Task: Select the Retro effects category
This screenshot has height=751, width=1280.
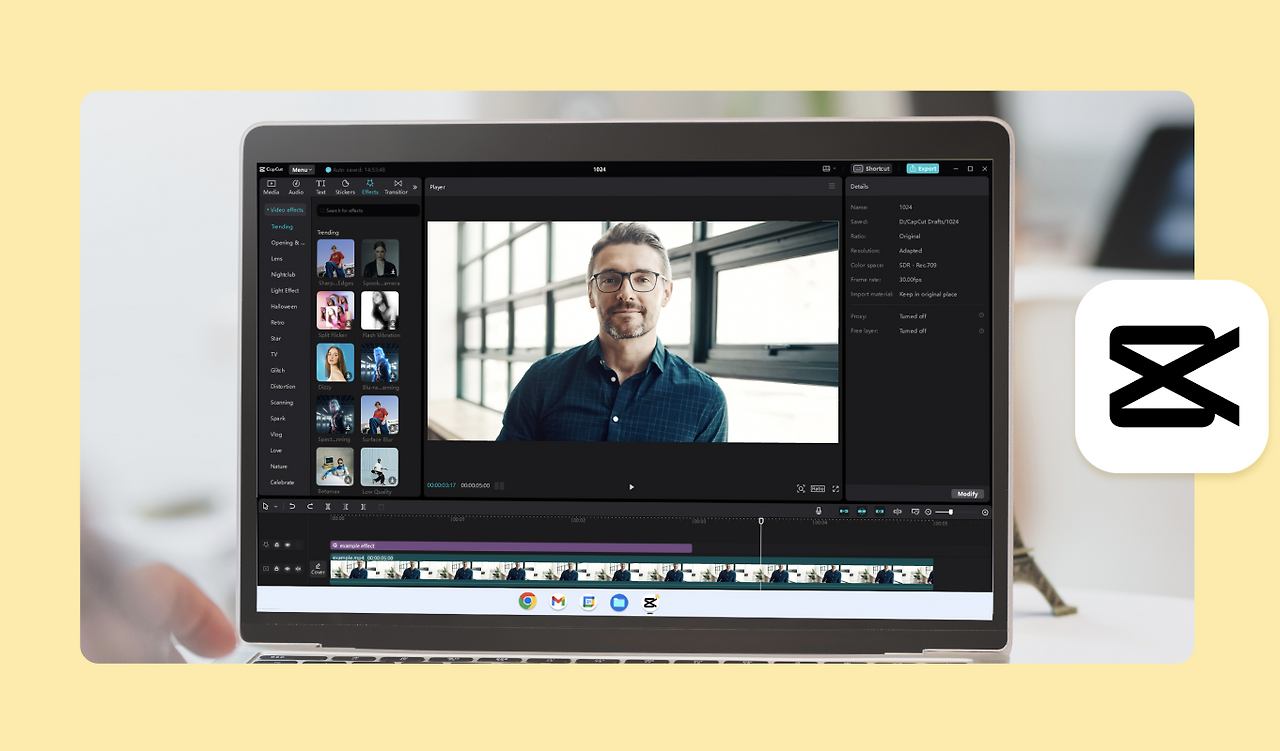Action: [278, 323]
